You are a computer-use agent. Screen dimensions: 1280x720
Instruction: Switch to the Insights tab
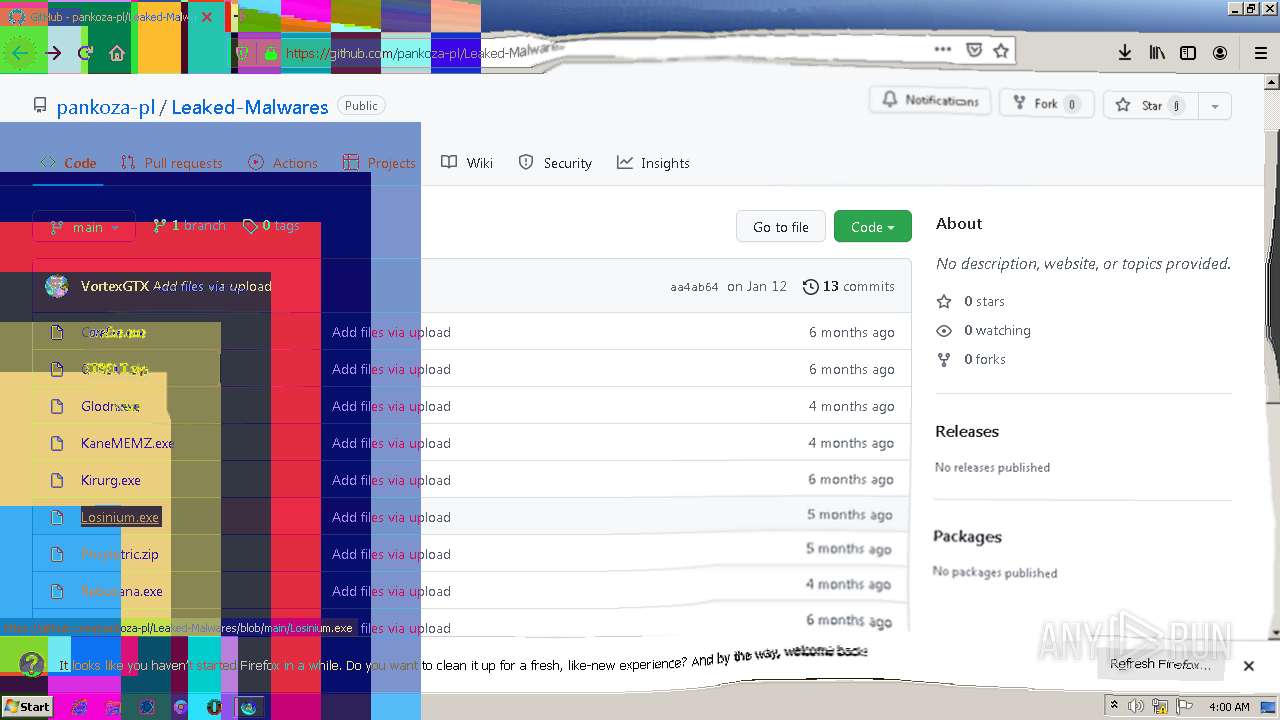[653, 163]
